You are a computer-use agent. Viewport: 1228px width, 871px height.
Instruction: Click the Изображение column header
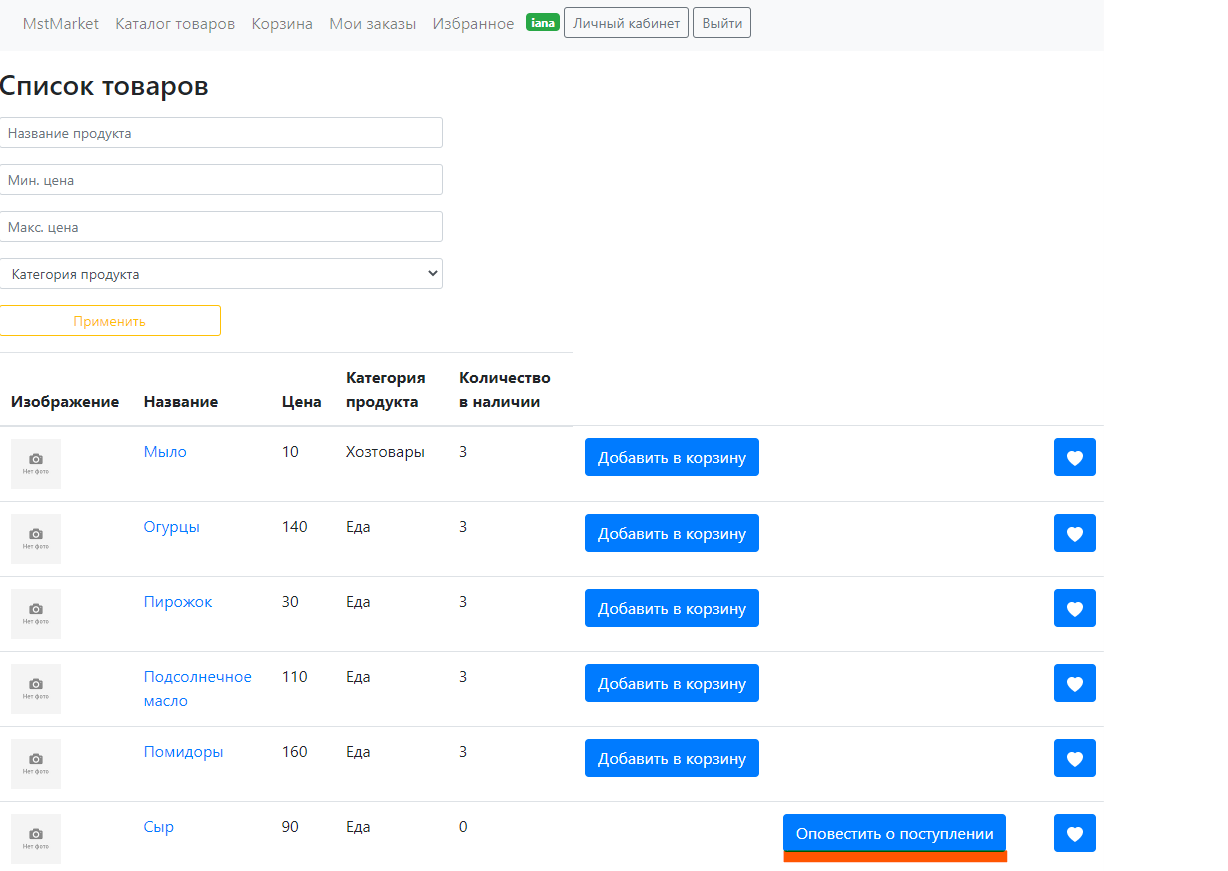click(65, 402)
